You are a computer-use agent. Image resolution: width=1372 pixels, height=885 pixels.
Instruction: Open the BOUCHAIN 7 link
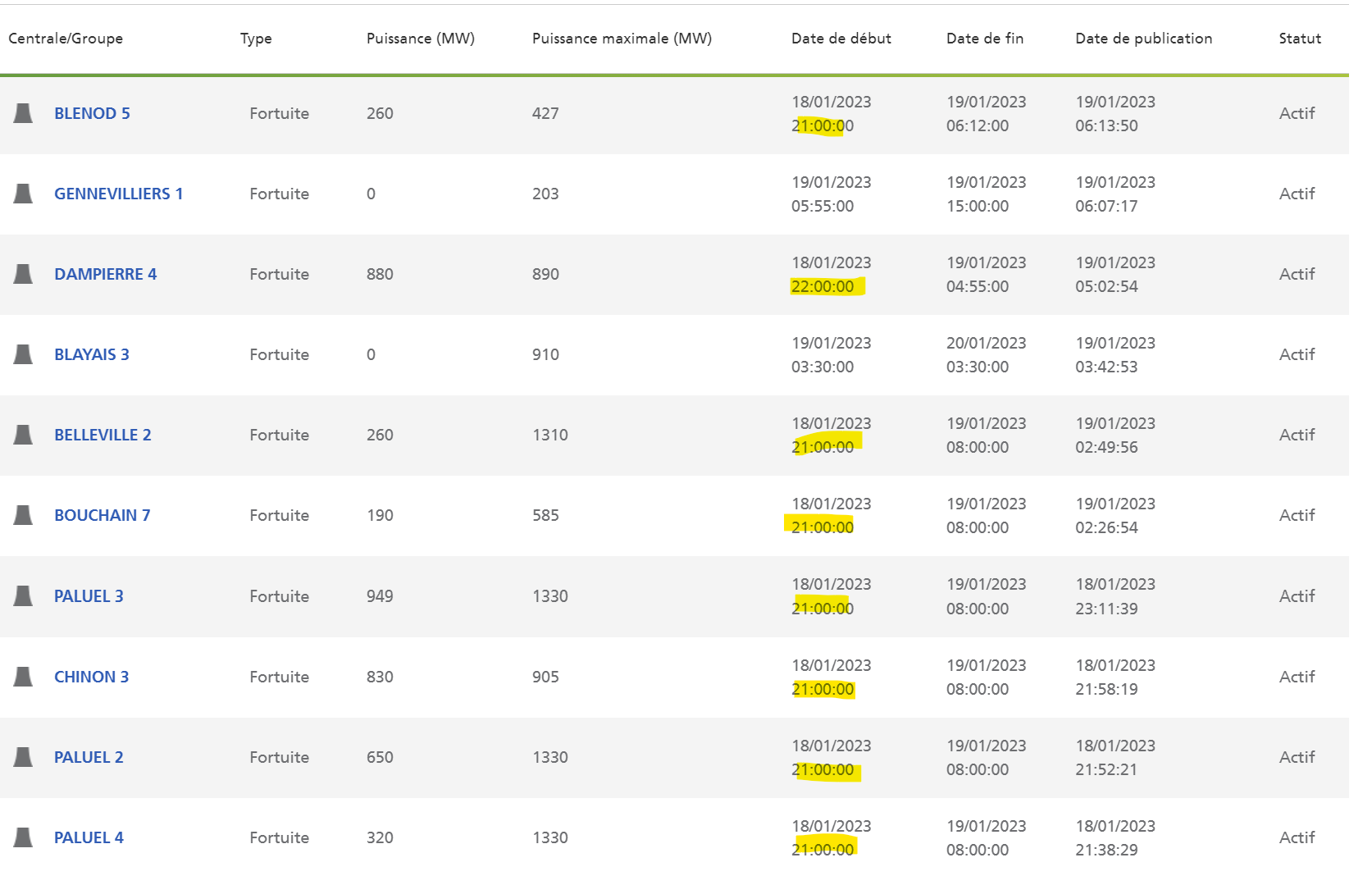(103, 515)
